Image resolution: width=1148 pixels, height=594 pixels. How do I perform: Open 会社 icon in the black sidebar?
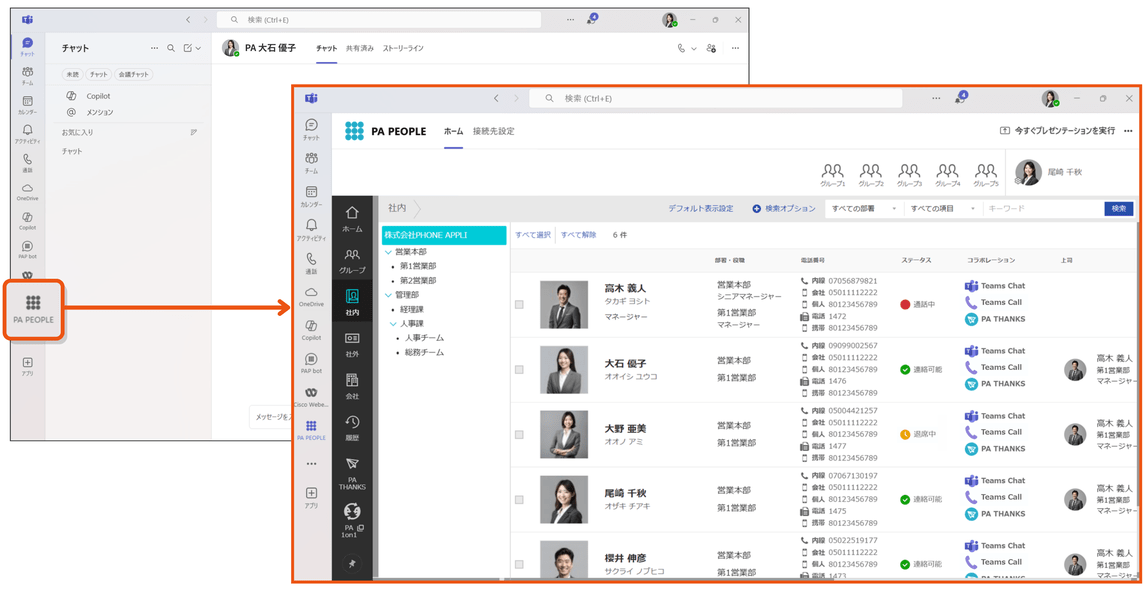tap(352, 386)
